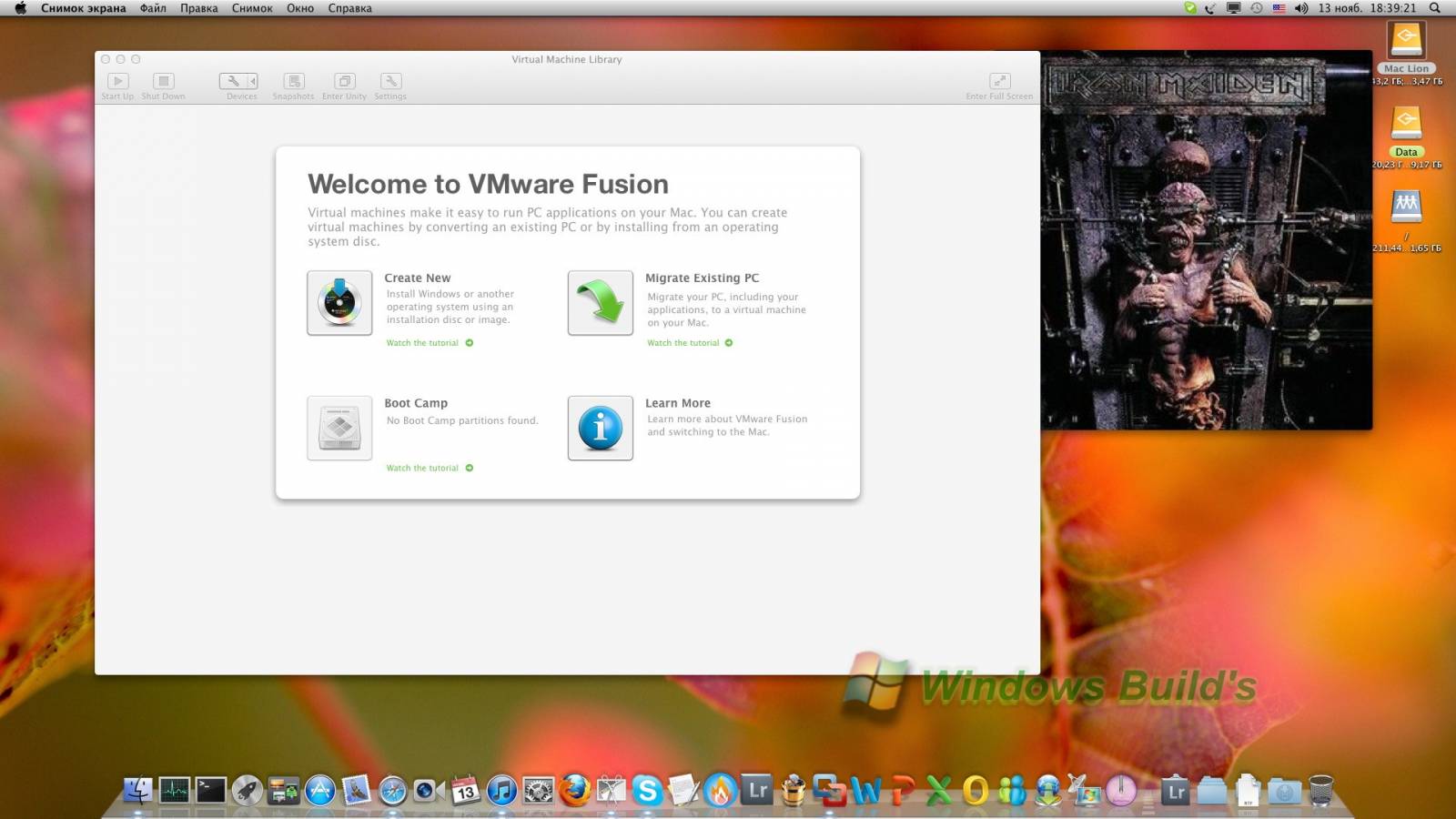1456x819 pixels.
Task: Open the App Store in the Dock
Action: tap(319, 790)
